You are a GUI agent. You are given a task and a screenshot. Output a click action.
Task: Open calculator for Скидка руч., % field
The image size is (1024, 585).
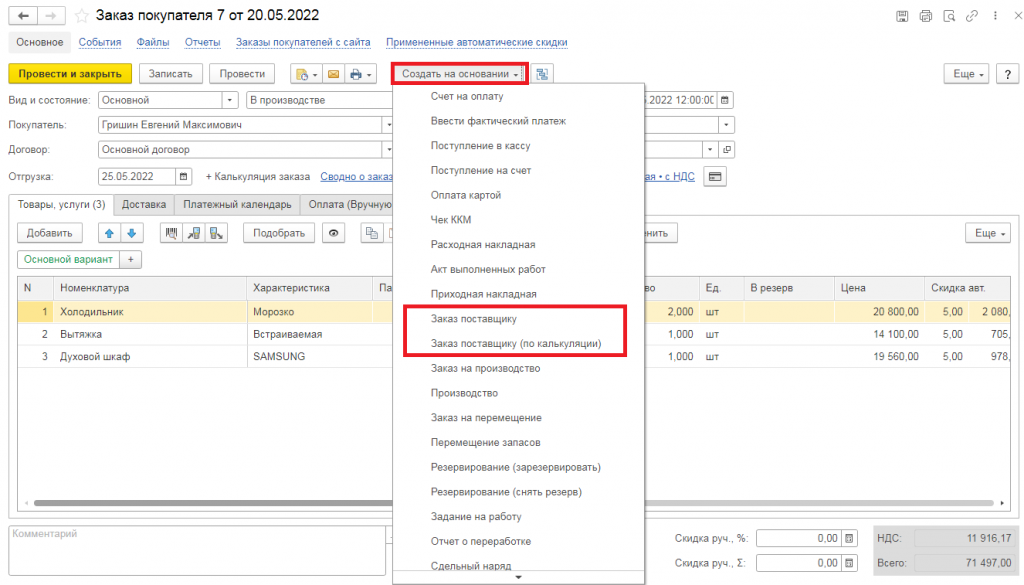click(x=849, y=538)
